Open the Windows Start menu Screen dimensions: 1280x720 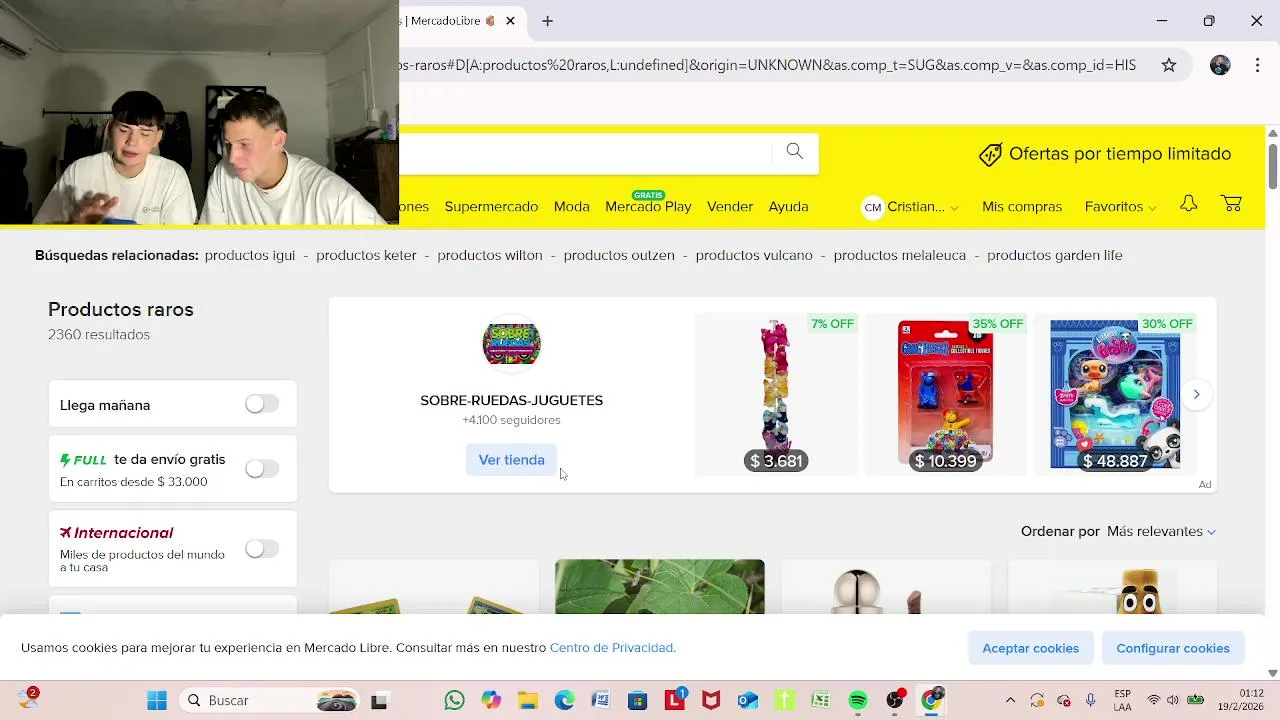coord(157,700)
